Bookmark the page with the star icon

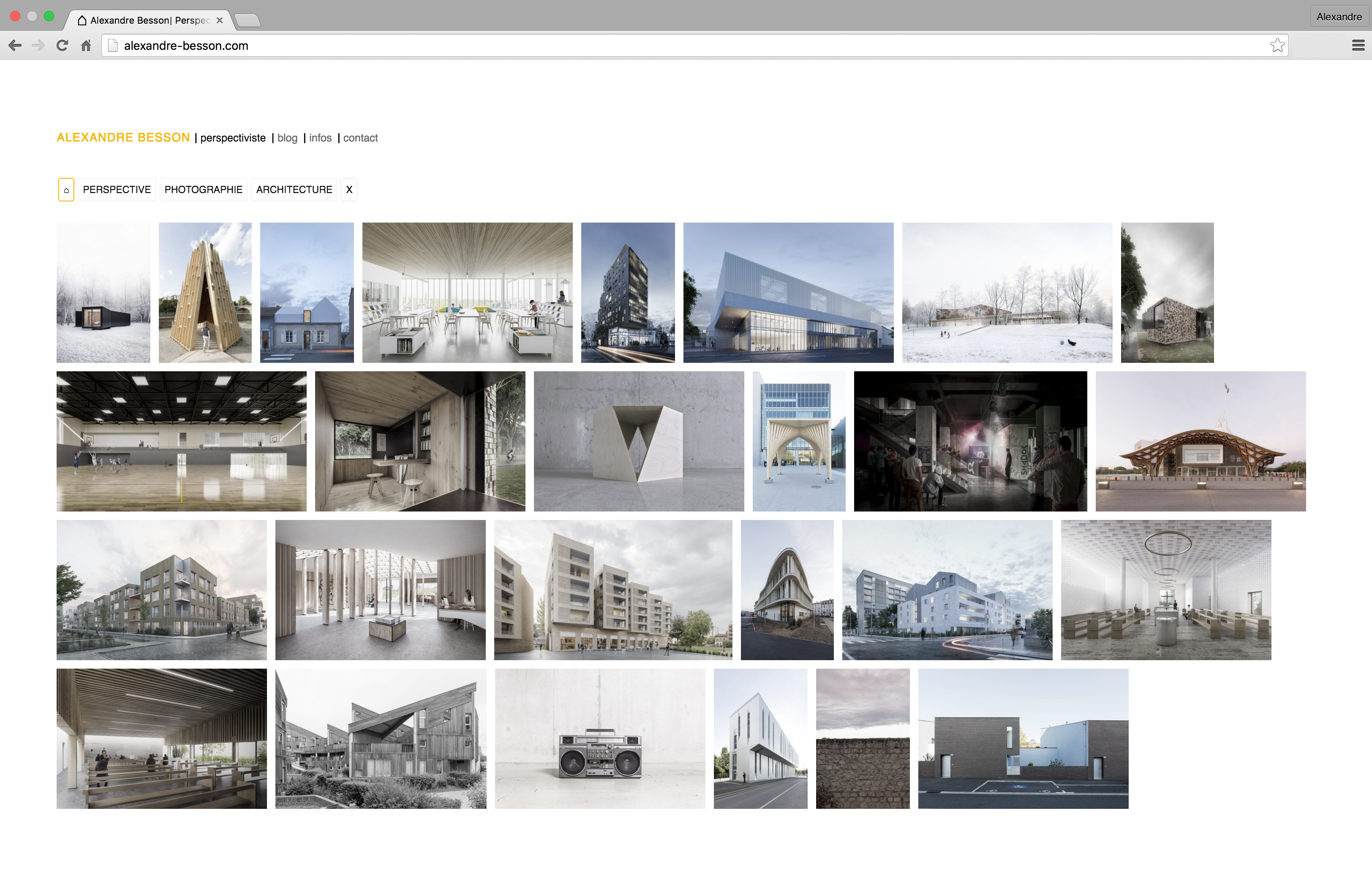(x=1277, y=46)
